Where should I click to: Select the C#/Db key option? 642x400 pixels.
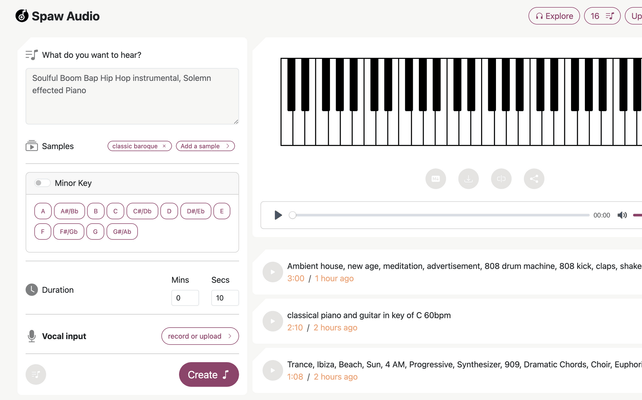(142, 211)
